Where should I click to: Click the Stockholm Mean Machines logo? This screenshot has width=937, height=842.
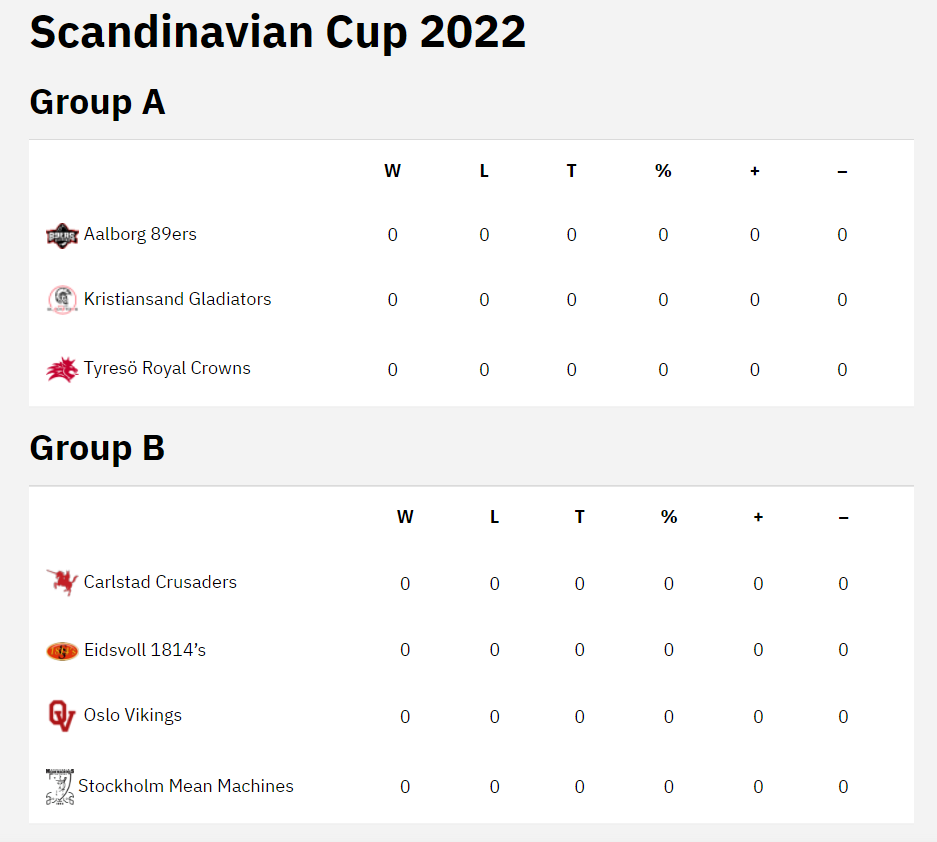60,786
